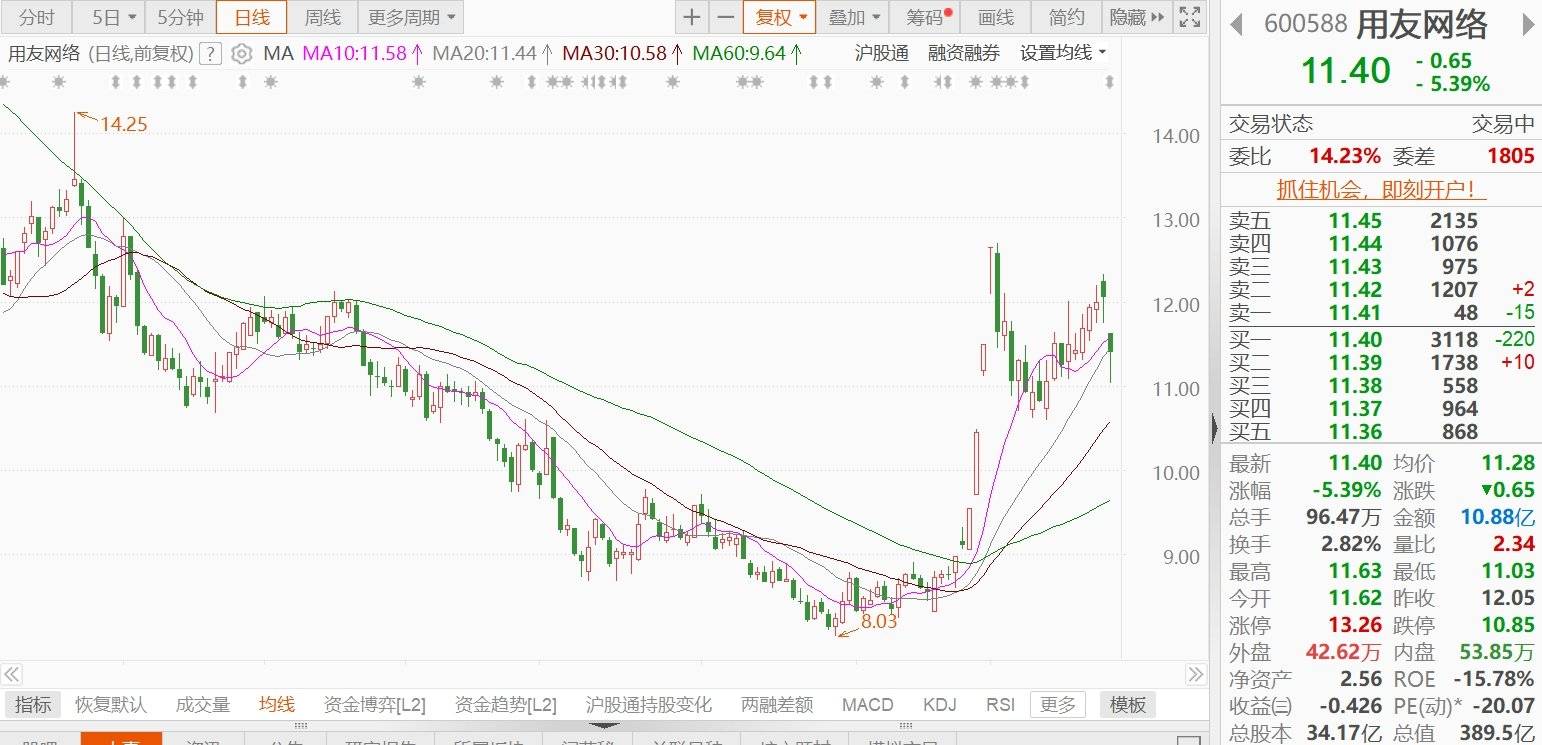Image resolution: width=1542 pixels, height=745 pixels.
Task: Click the 融资融券 label
Action: click(x=964, y=54)
